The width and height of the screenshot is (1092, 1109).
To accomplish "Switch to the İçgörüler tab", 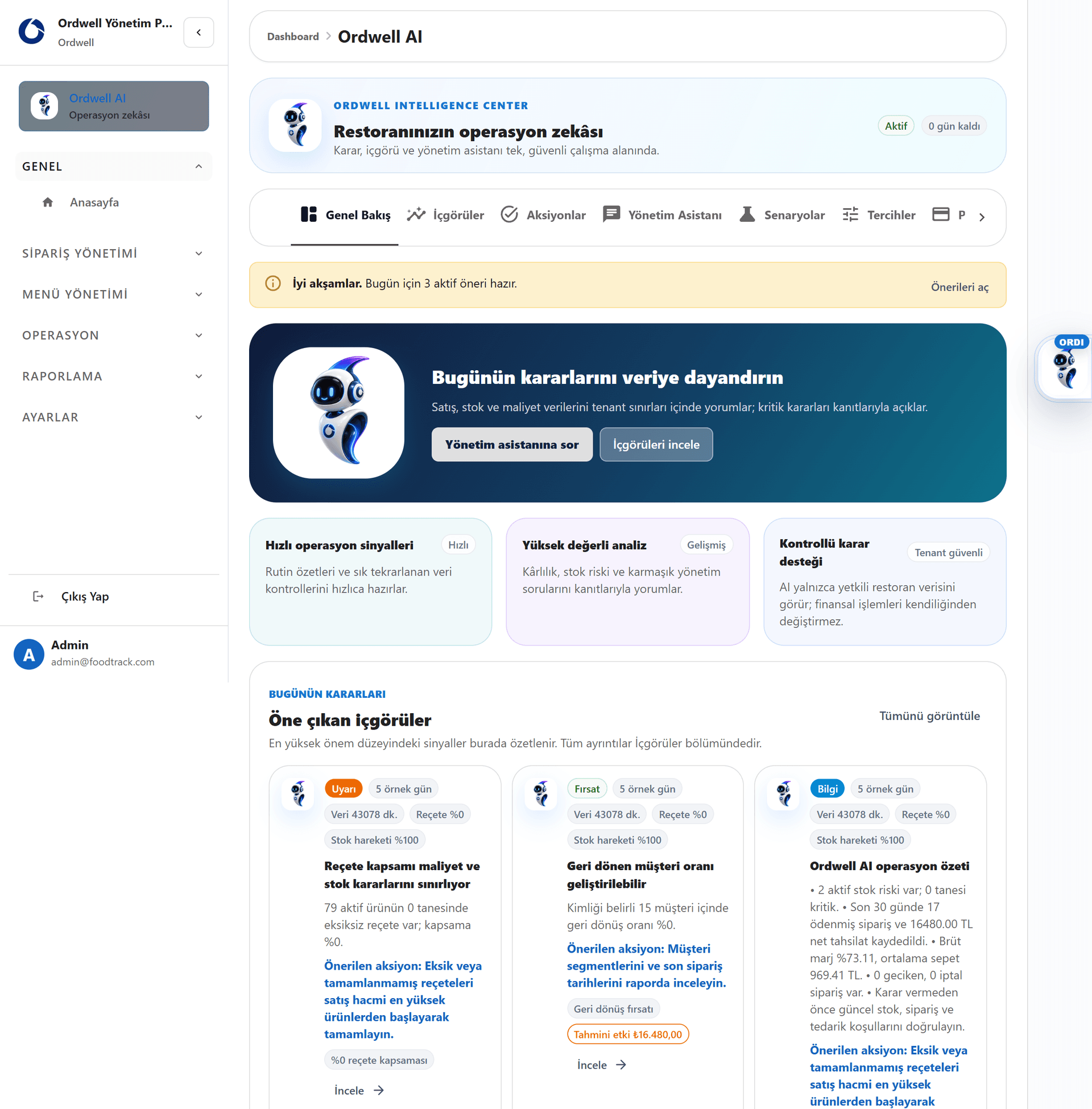I will (446, 215).
